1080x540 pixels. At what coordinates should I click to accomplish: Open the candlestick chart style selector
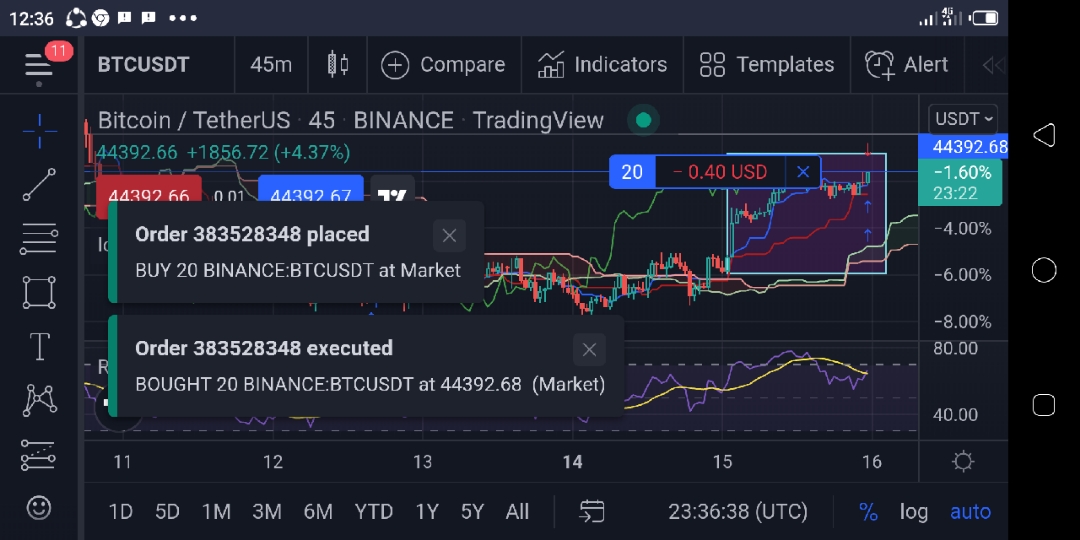point(338,65)
